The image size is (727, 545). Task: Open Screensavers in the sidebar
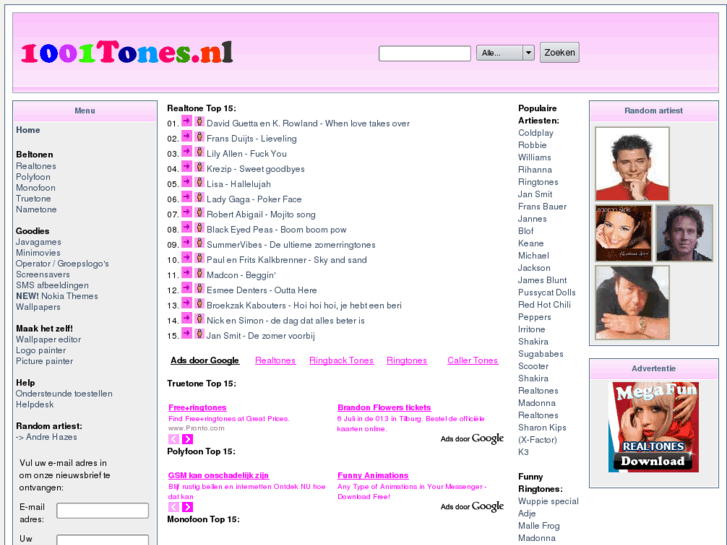click(x=43, y=275)
